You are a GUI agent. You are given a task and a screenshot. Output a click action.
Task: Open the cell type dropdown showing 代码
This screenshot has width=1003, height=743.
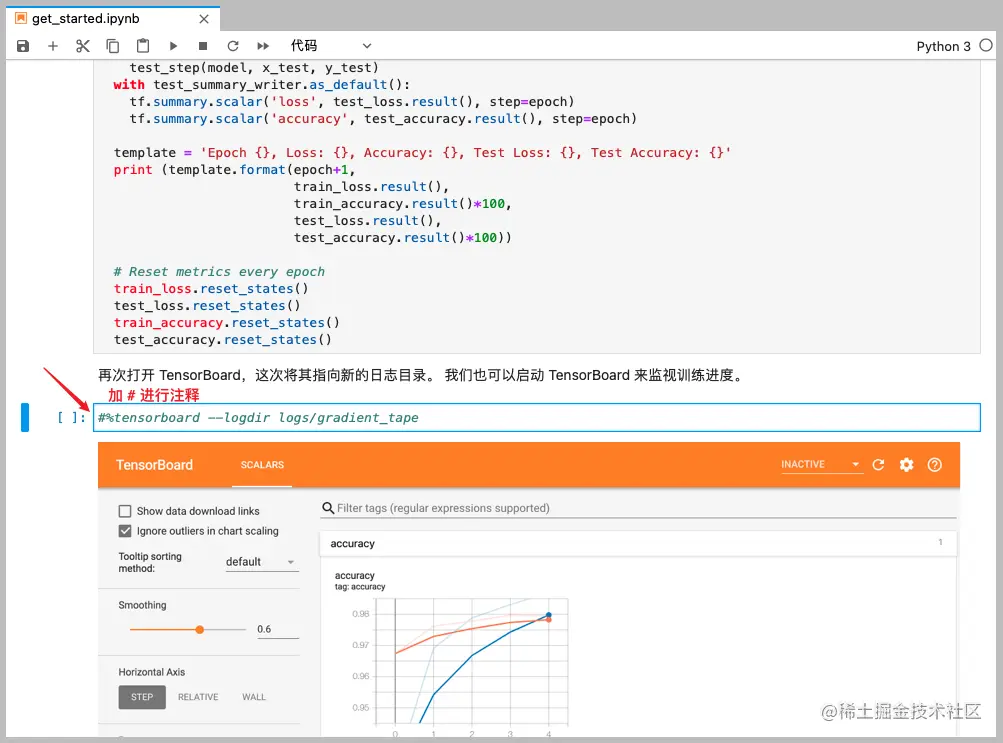coord(331,46)
